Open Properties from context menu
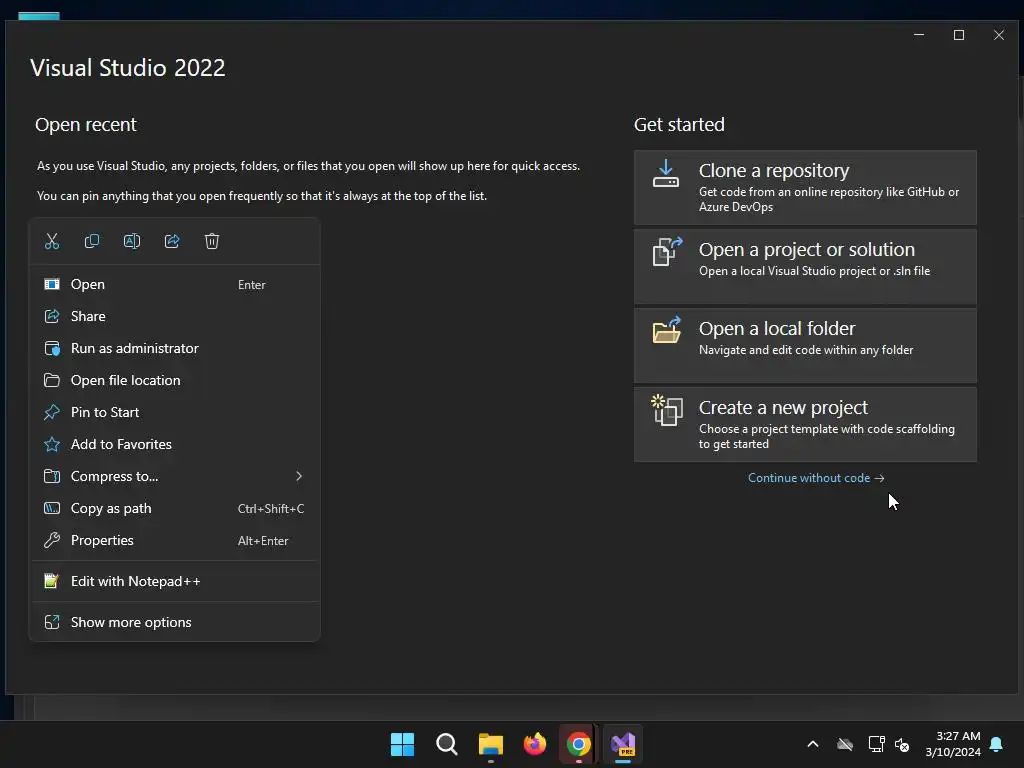 pyautogui.click(x=174, y=540)
